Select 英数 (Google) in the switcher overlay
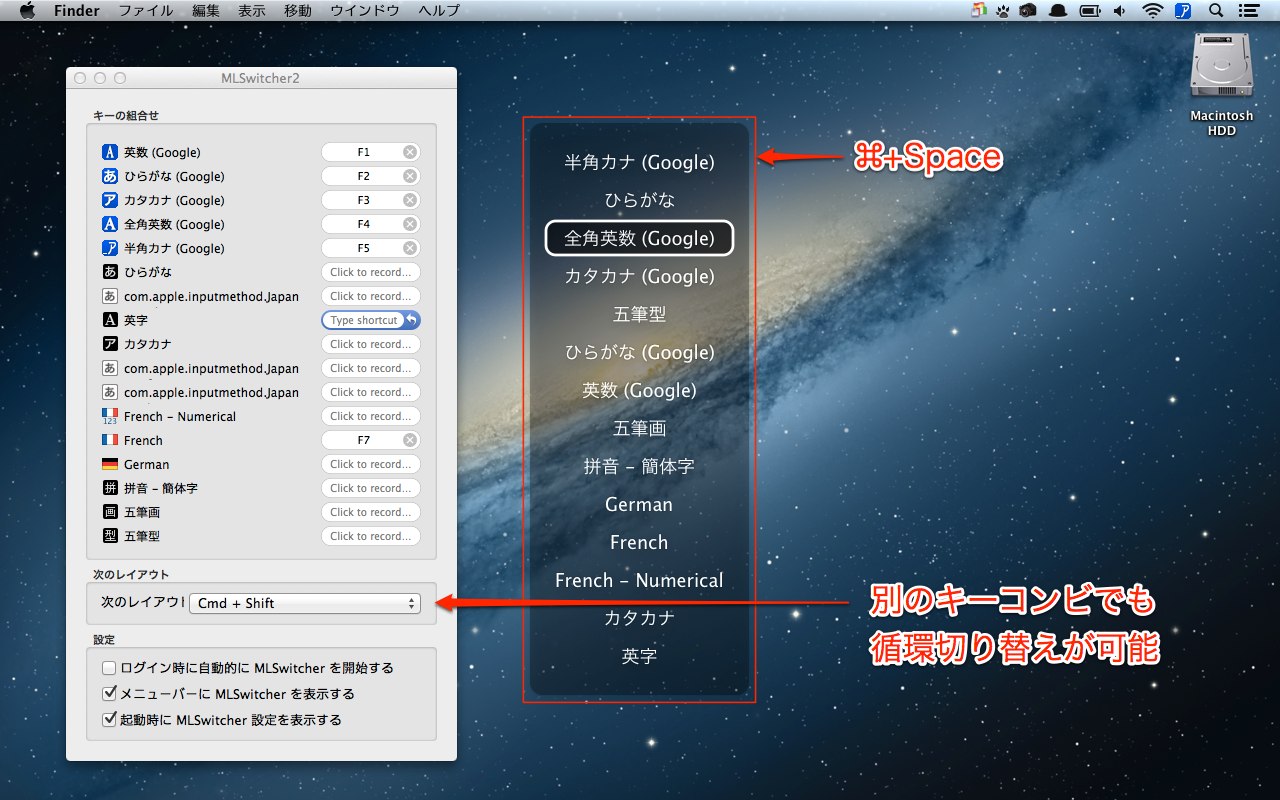 (639, 390)
